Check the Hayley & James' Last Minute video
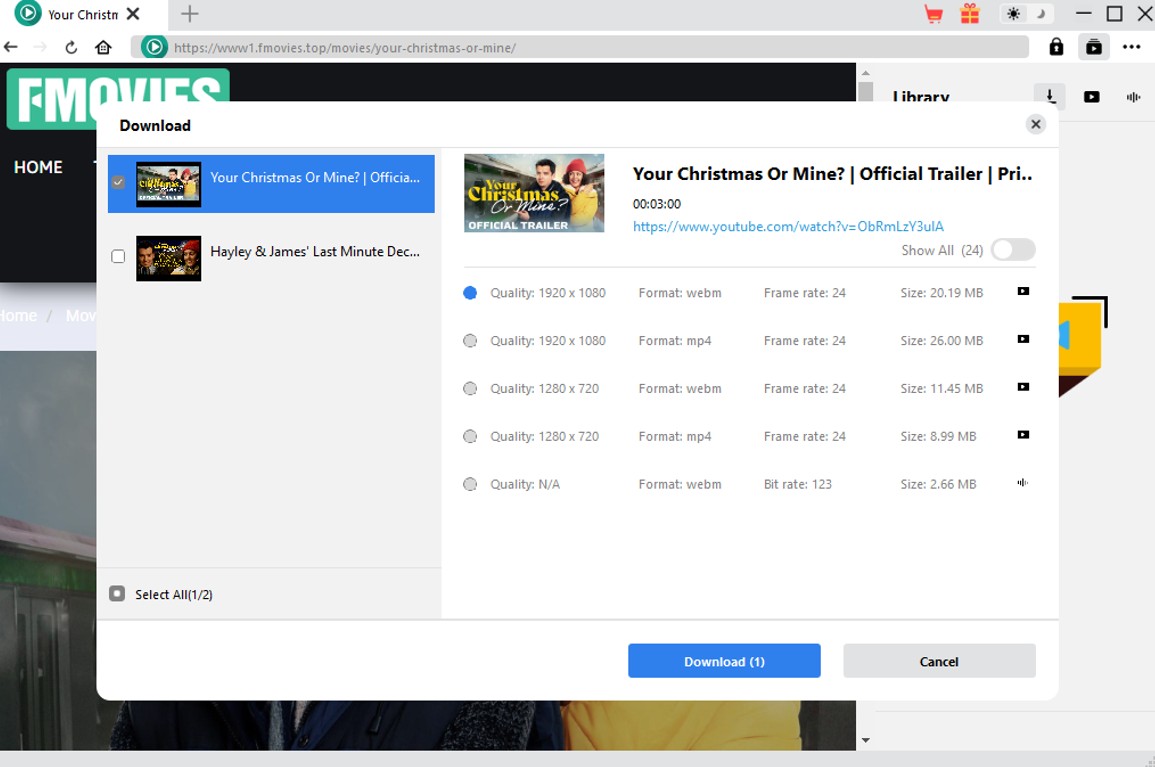1155x767 pixels. [118, 257]
